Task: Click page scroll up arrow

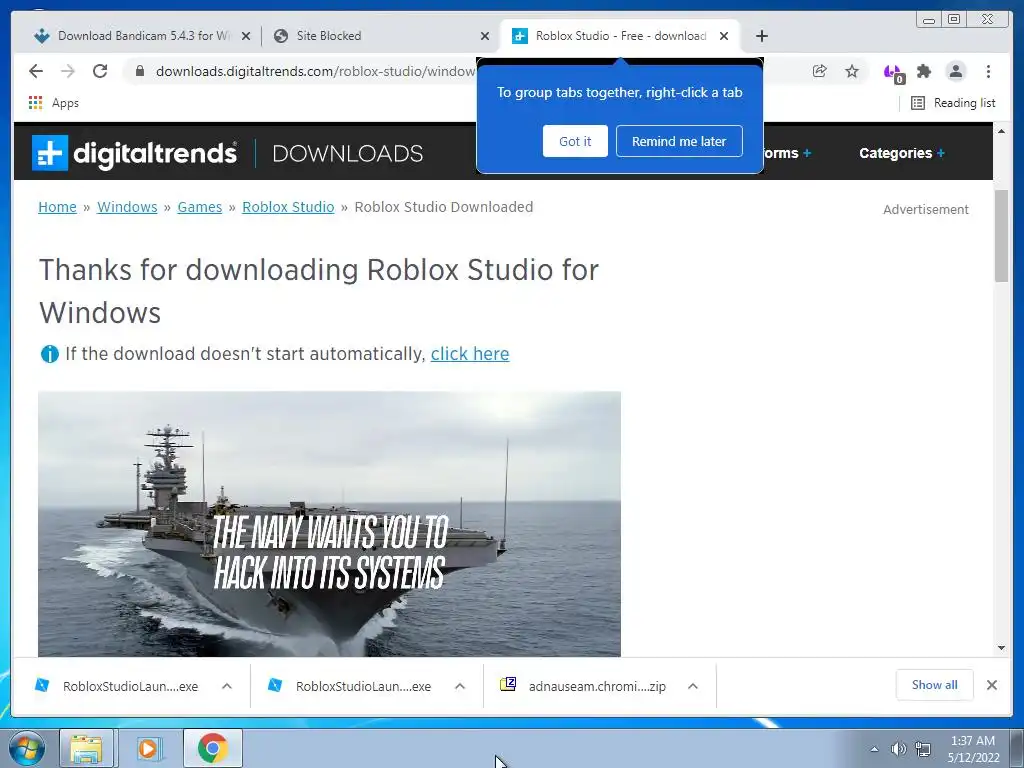Action: point(1001,131)
